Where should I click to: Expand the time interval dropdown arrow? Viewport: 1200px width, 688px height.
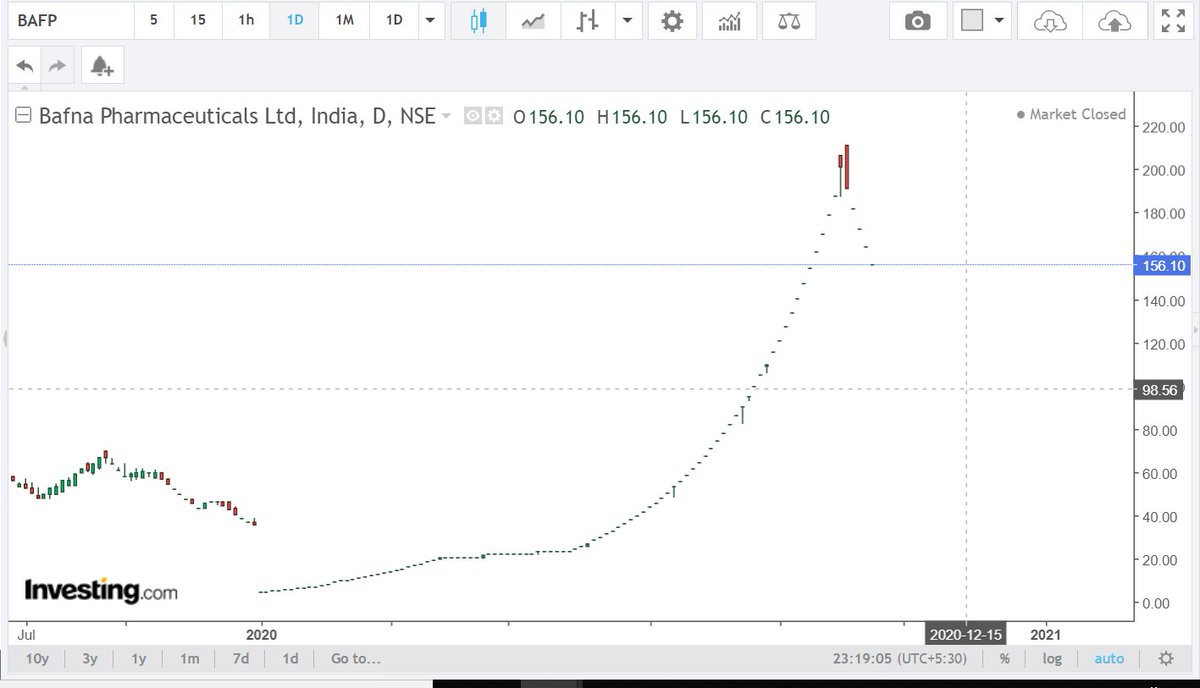coord(430,20)
